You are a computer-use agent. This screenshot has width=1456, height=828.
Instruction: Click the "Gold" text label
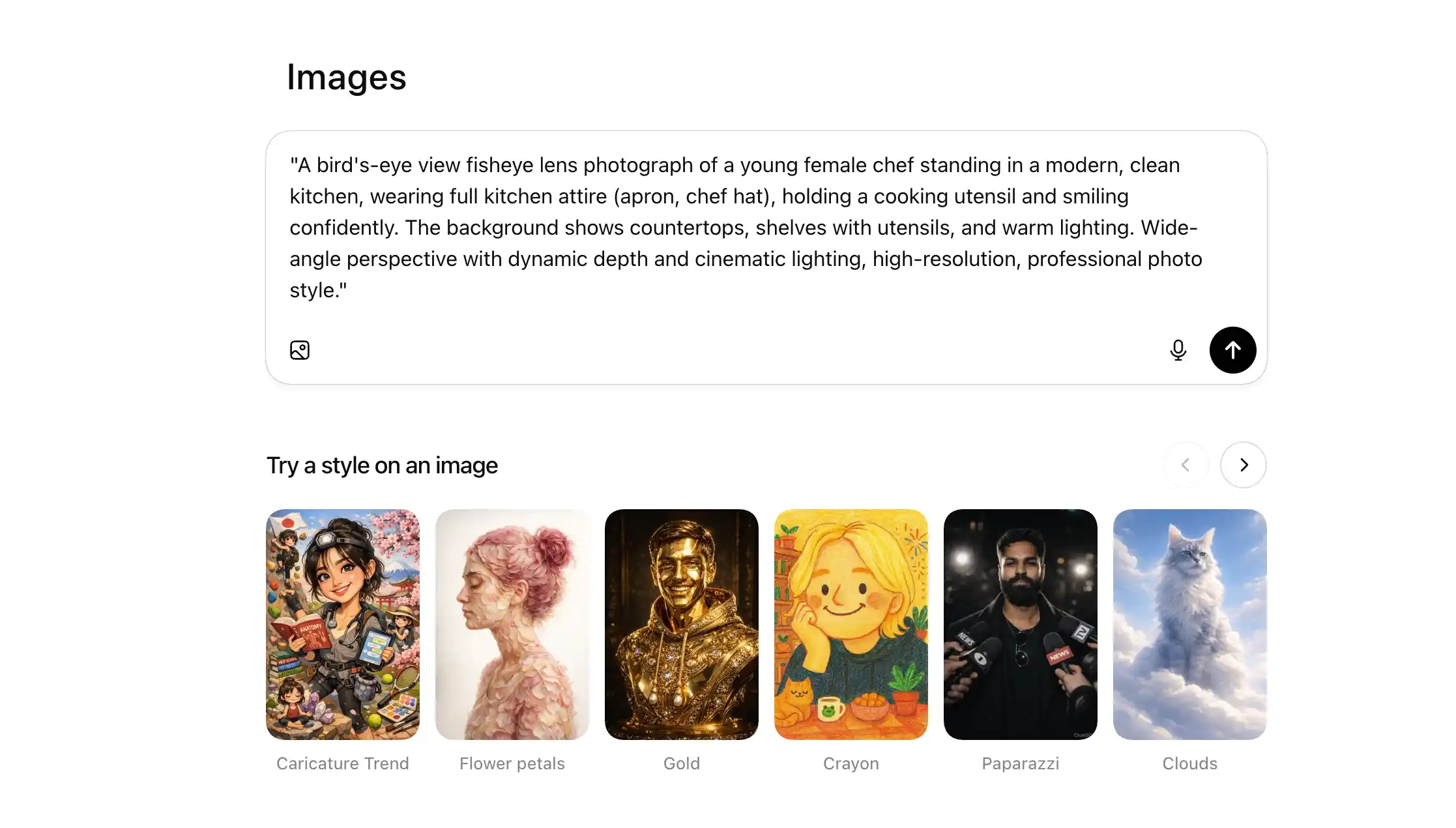click(682, 763)
